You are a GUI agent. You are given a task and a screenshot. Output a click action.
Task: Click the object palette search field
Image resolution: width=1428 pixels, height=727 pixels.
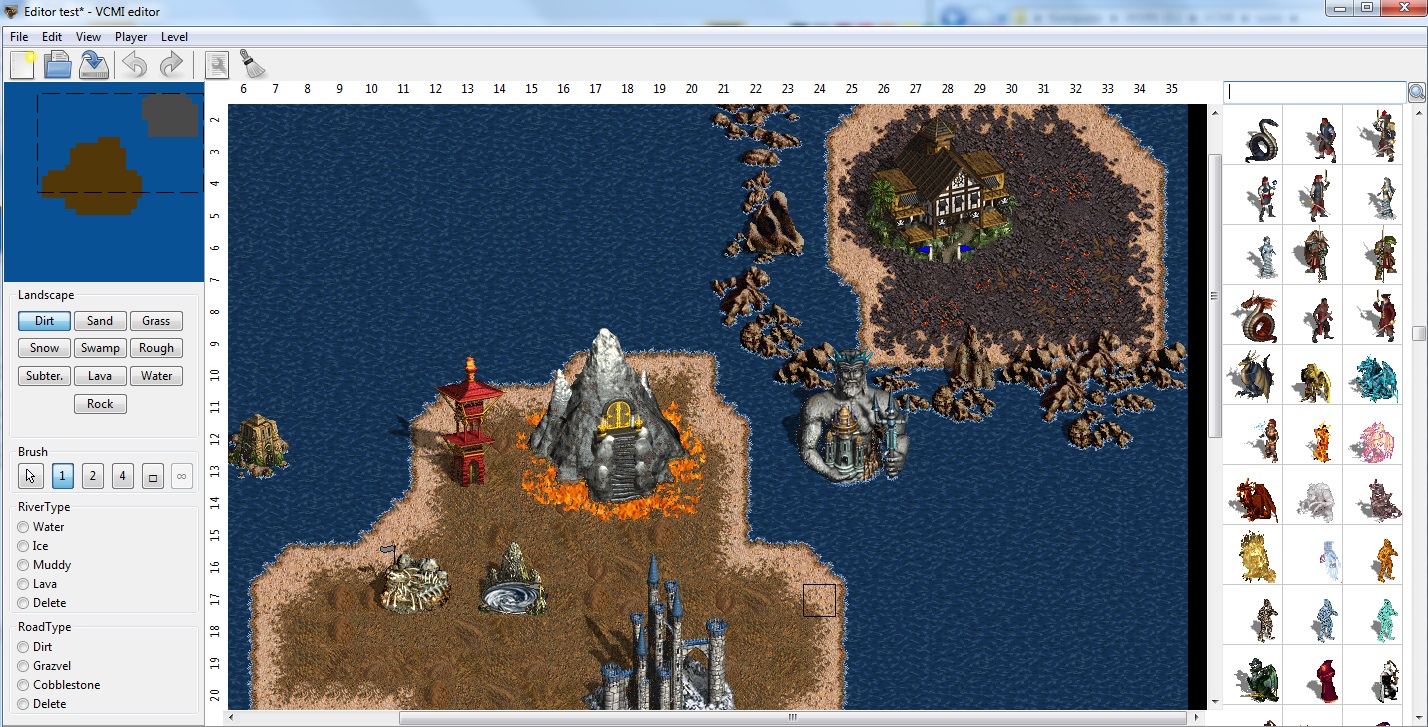pyautogui.click(x=1315, y=92)
